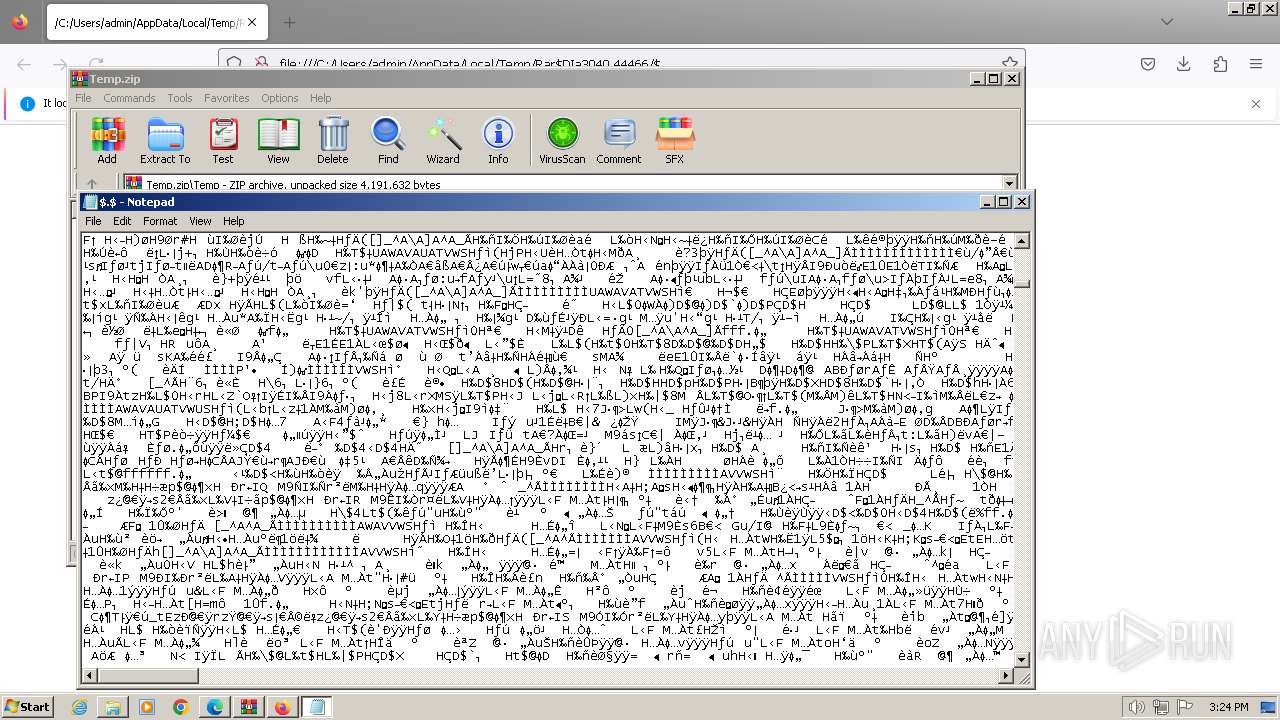
Task: Minimize the WinRAR Temp.zip window
Action: [x=977, y=78]
